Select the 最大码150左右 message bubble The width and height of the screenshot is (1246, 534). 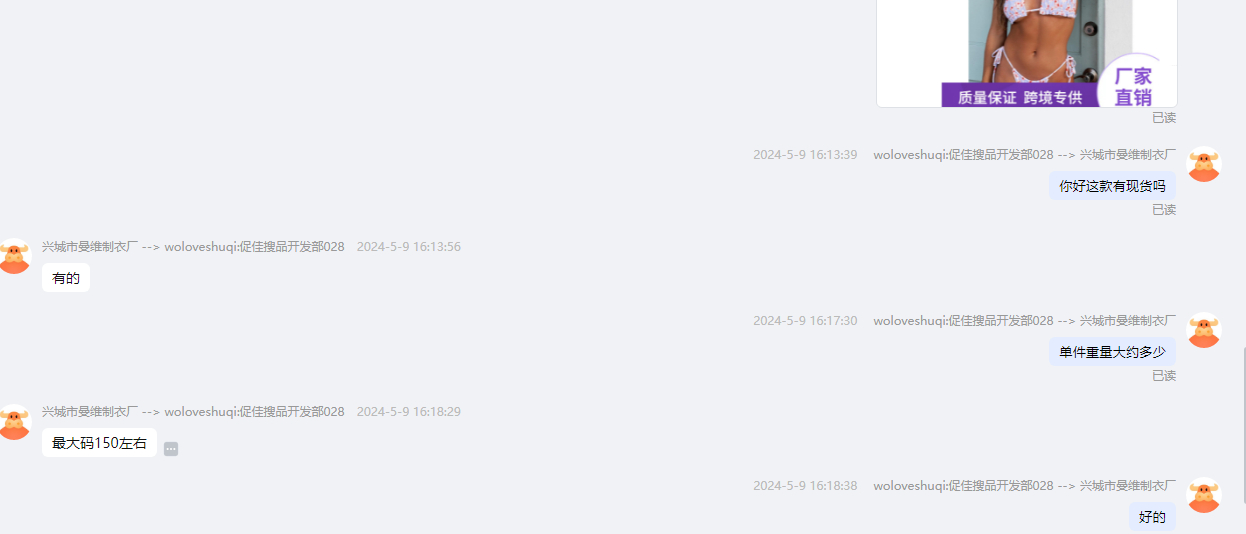pyautogui.click(x=99, y=442)
